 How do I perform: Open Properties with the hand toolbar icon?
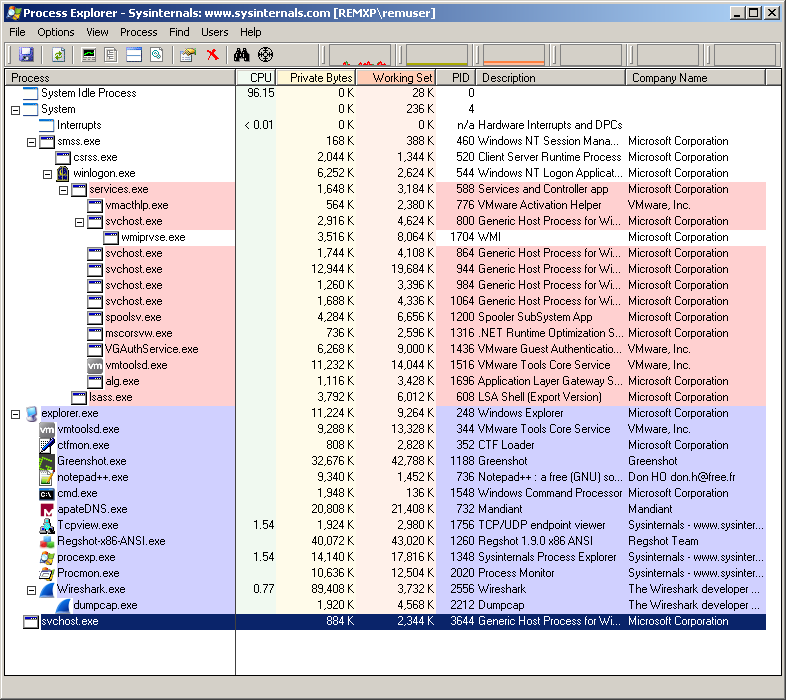[x=188, y=55]
